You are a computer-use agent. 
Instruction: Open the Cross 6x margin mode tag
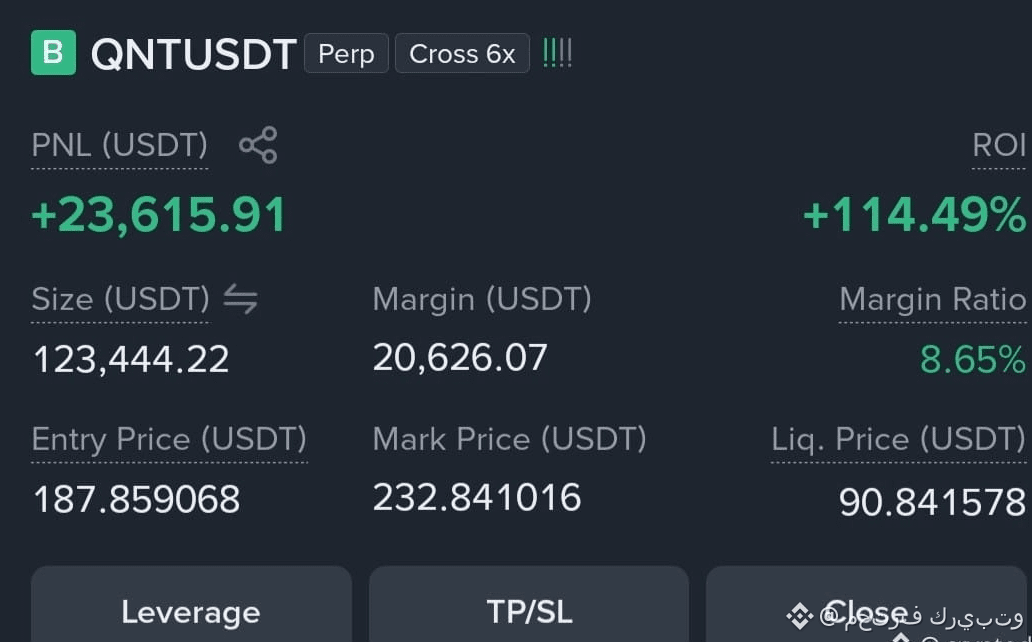click(462, 53)
